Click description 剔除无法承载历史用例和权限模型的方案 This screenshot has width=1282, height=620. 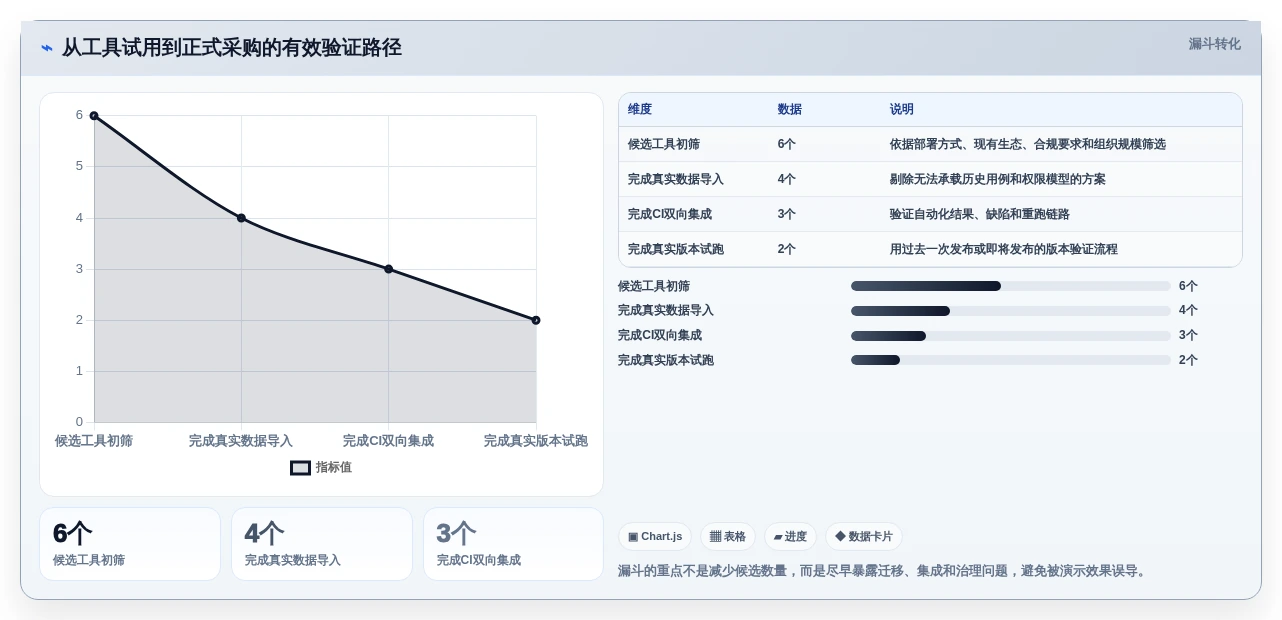[x=998, y=179]
